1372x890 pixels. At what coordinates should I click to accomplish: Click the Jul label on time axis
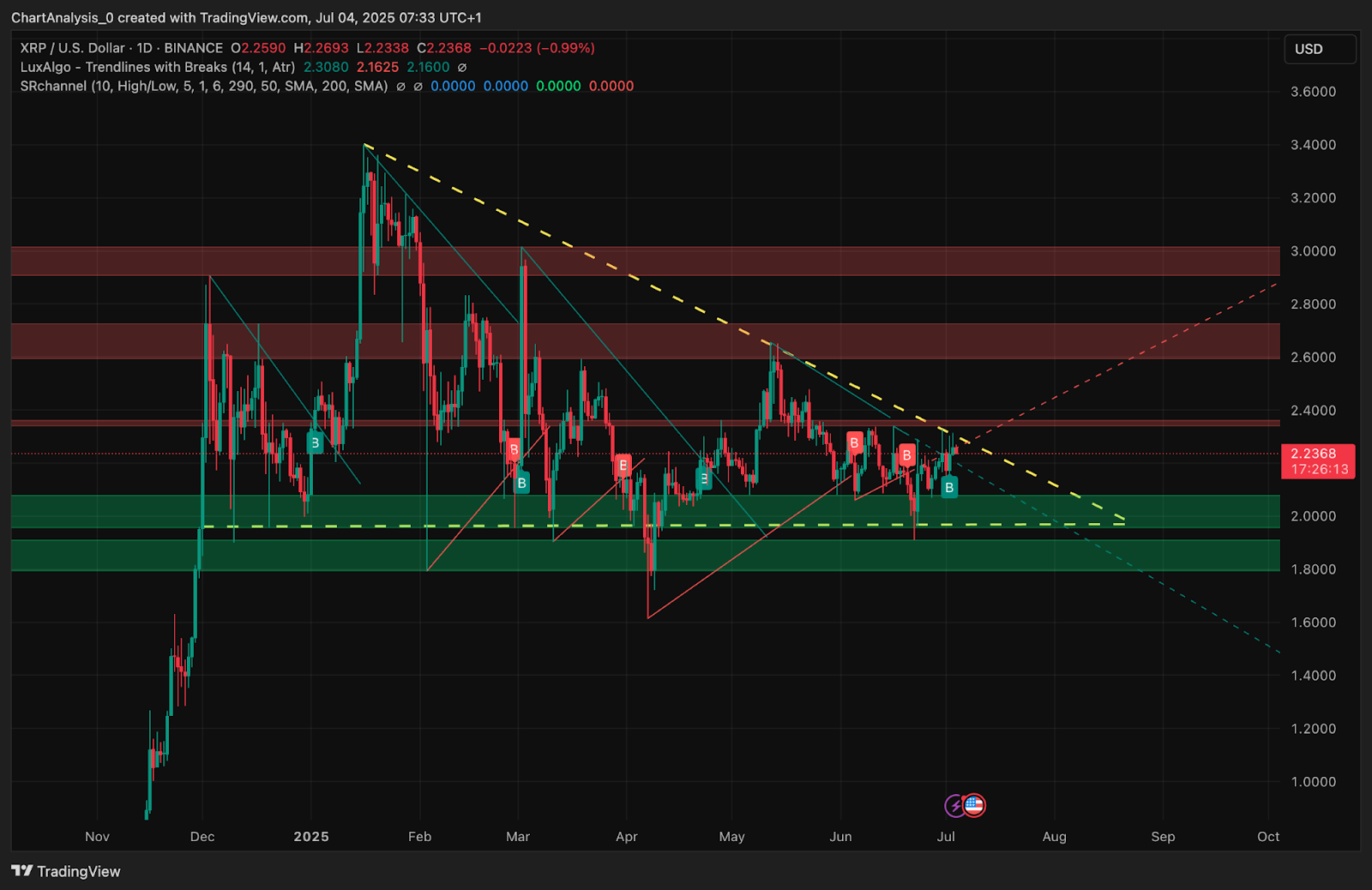tap(945, 837)
